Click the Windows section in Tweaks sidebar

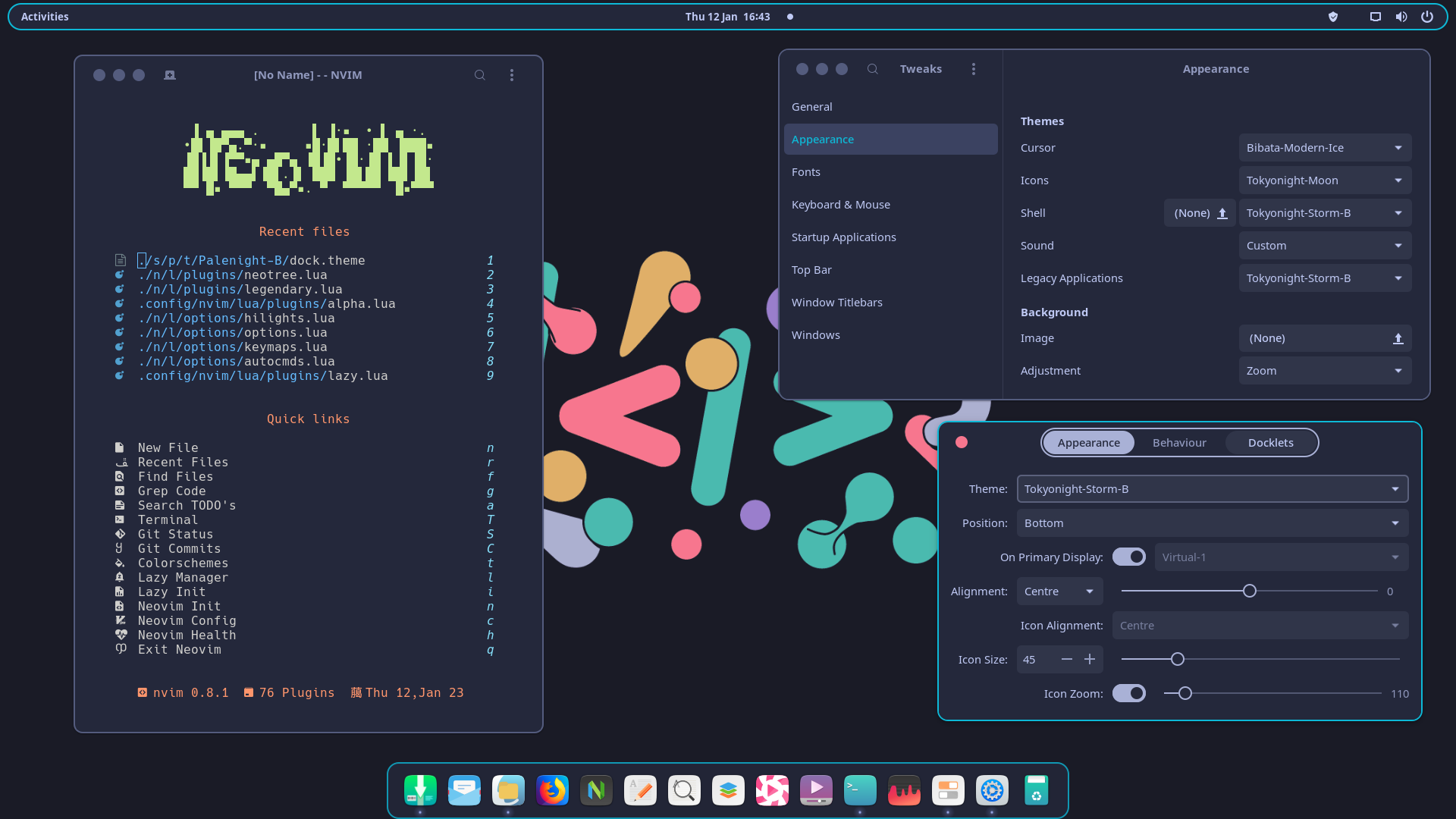click(891, 335)
